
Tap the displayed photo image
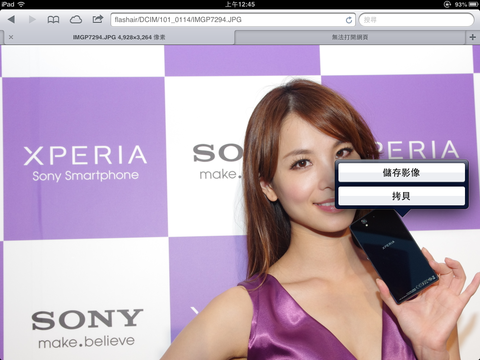click(240, 202)
